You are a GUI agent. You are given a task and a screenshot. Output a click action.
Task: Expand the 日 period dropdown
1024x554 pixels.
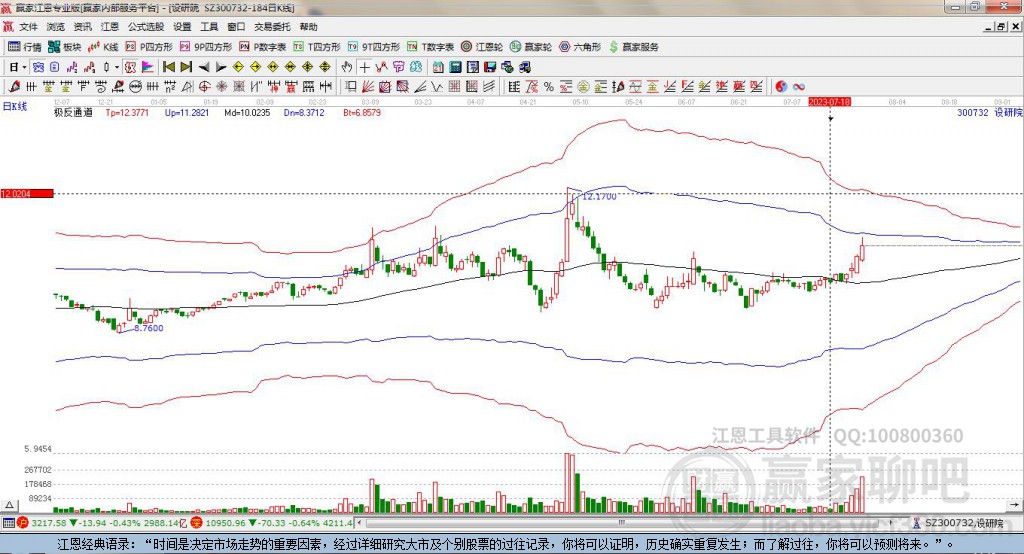pyautogui.click(x=24, y=67)
